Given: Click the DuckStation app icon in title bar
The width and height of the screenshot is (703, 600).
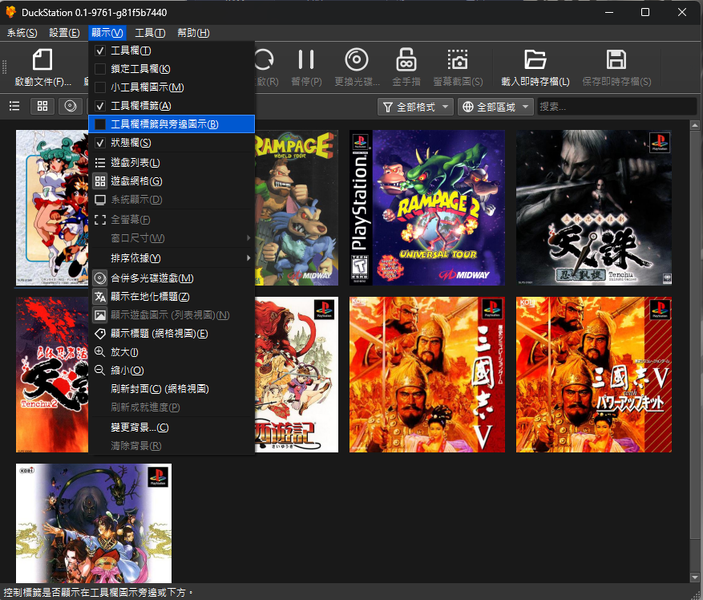Looking at the screenshot, I should coord(11,12).
